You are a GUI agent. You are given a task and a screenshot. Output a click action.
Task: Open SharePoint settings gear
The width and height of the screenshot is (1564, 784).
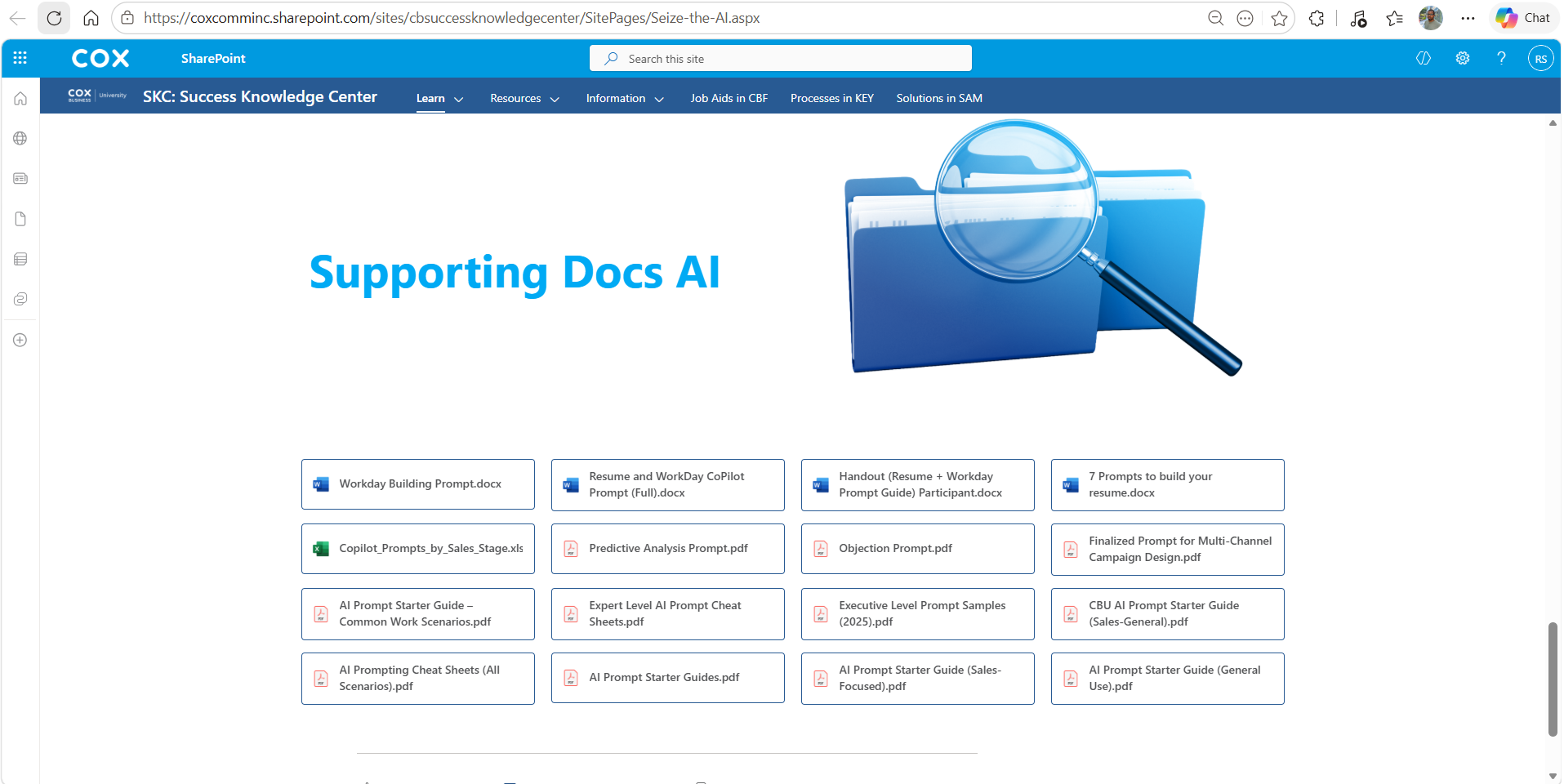tap(1462, 58)
